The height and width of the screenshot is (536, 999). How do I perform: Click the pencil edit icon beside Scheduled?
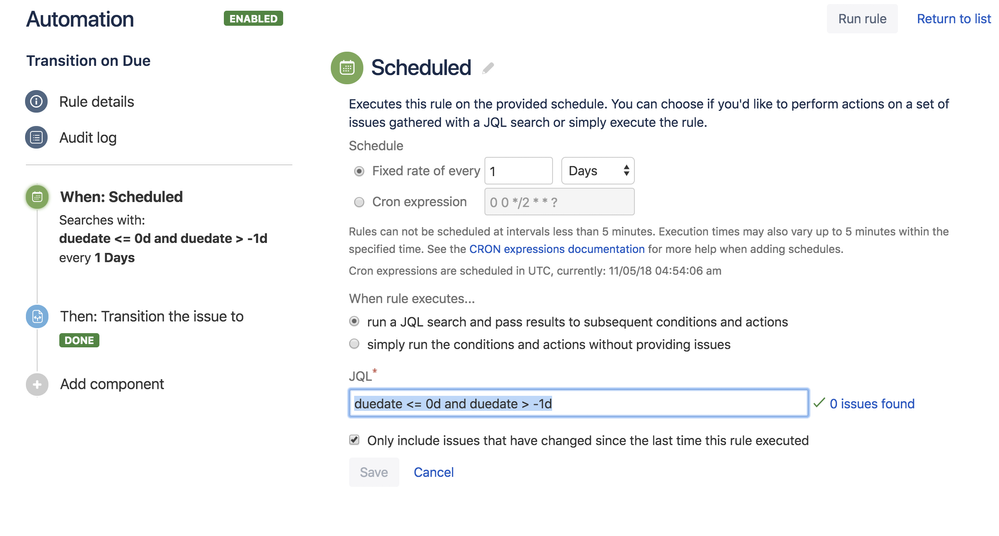click(x=488, y=68)
